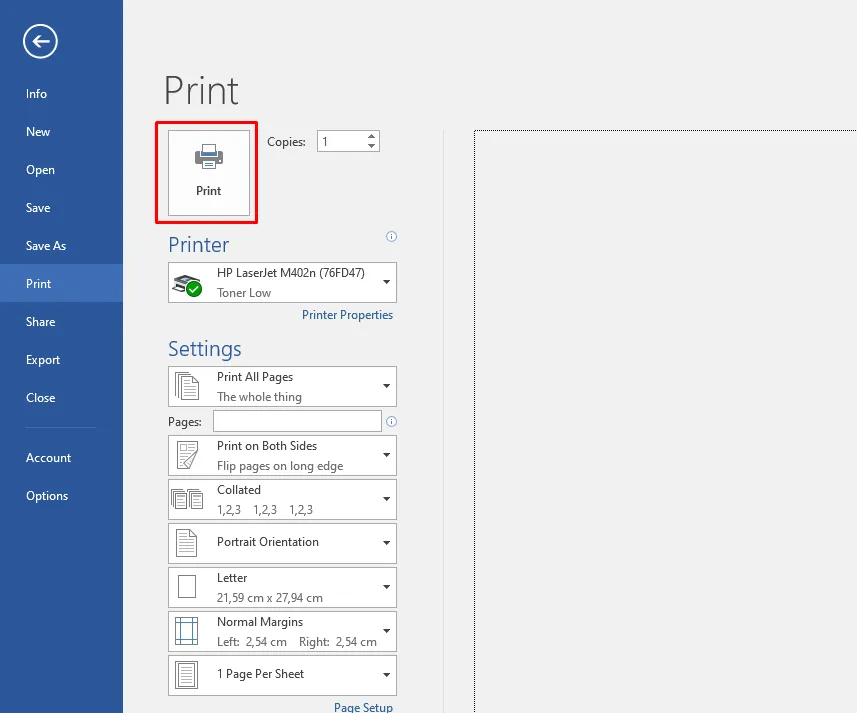Expand the Letter paper size dropdown
Viewport: 857px width, 713px height.
pyautogui.click(x=386, y=587)
